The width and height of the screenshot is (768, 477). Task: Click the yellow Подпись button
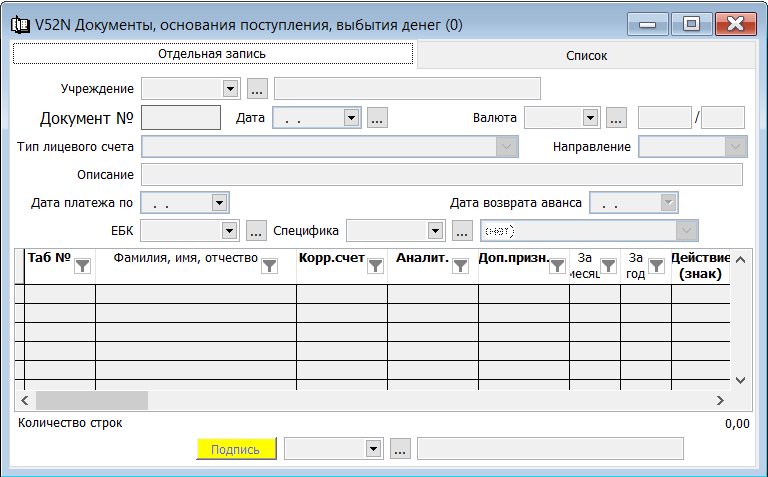[236, 449]
